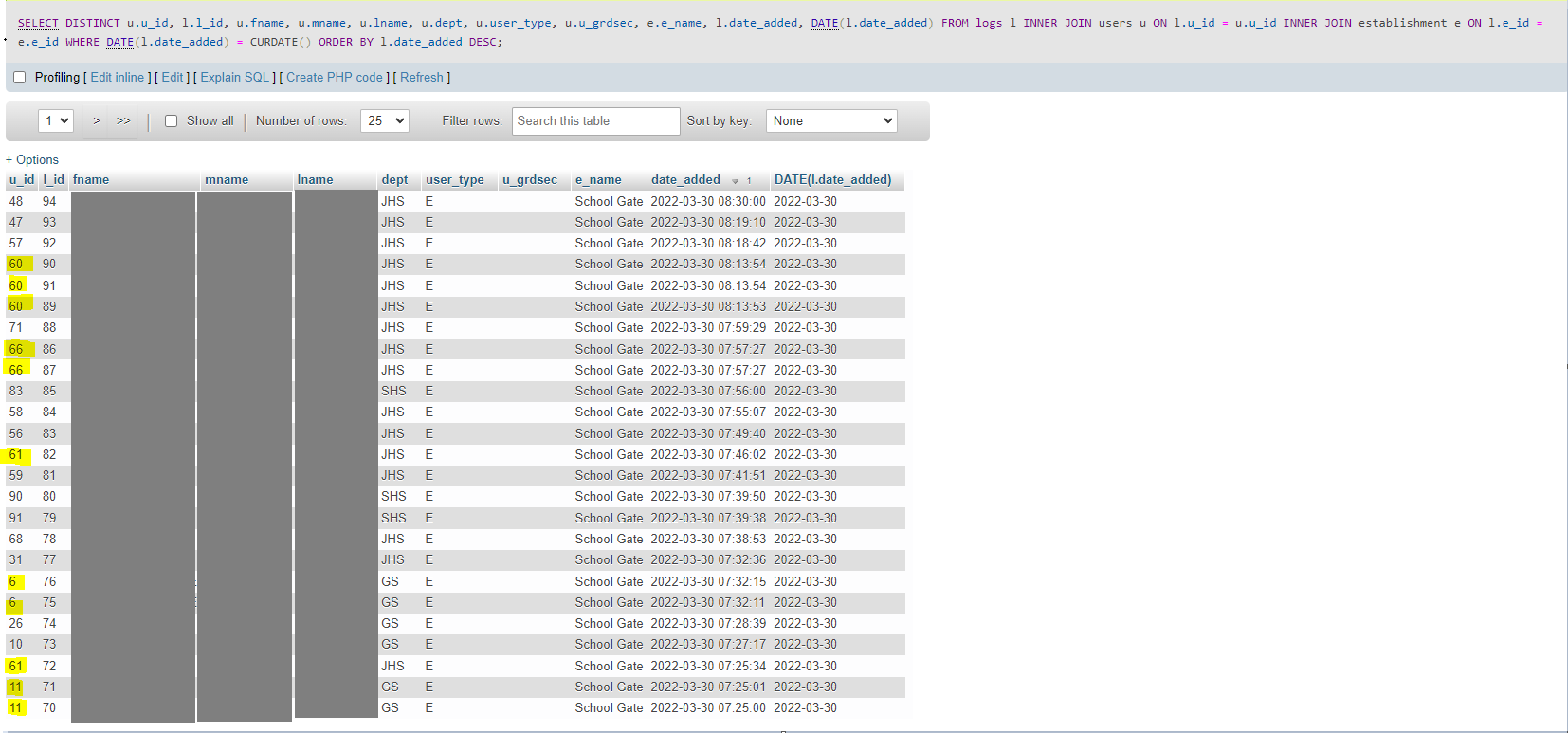This screenshot has width=1568, height=733.
Task: Select the cell '2022-03-30 07:41:51'
Action: click(x=708, y=475)
